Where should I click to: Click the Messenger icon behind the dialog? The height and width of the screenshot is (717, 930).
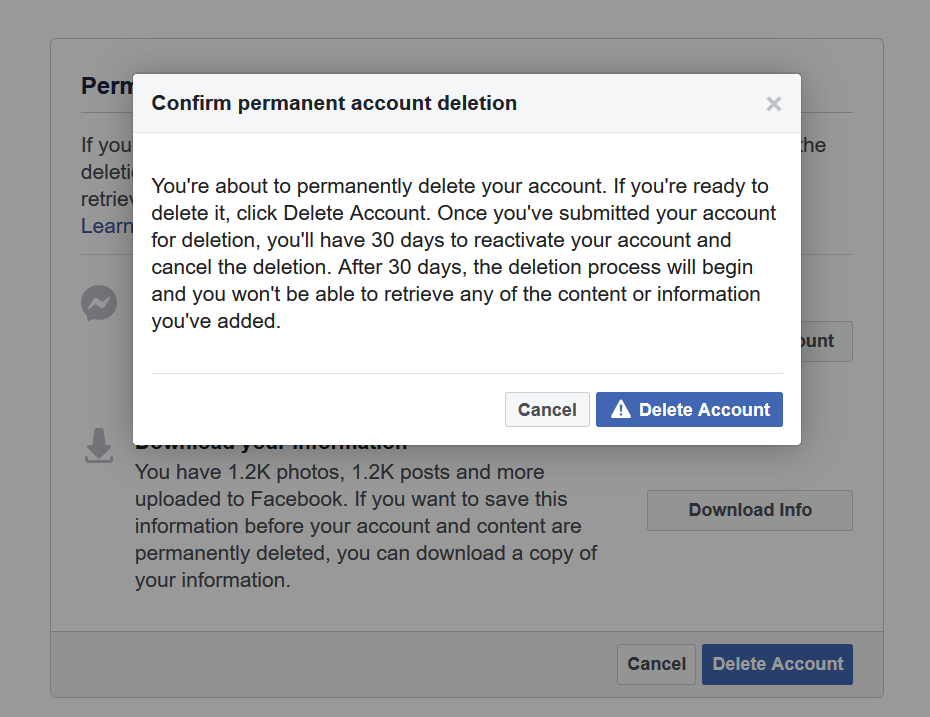click(99, 303)
